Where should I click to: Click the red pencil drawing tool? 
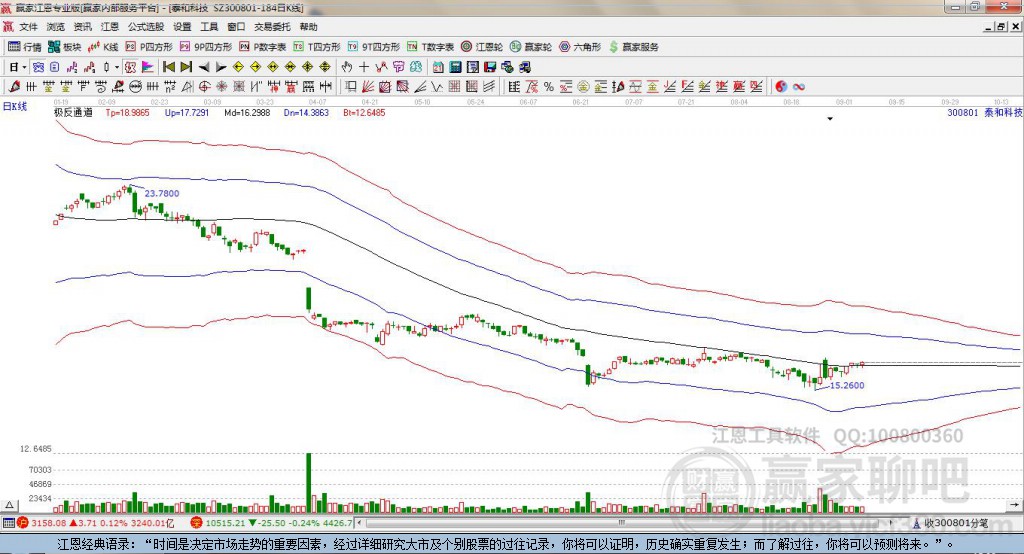[x=14, y=87]
